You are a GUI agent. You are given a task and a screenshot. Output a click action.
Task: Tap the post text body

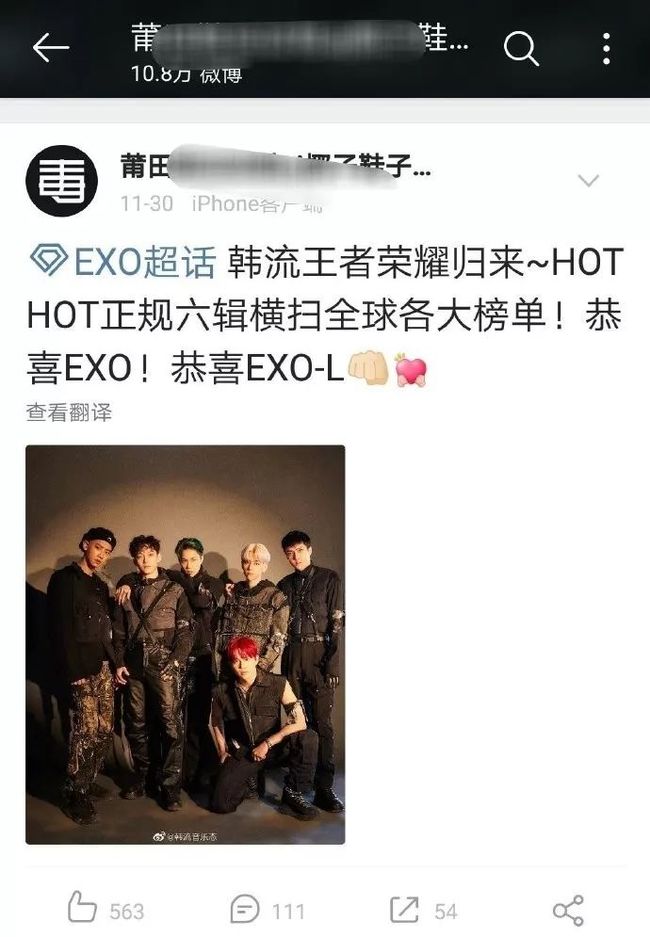tap(325, 315)
